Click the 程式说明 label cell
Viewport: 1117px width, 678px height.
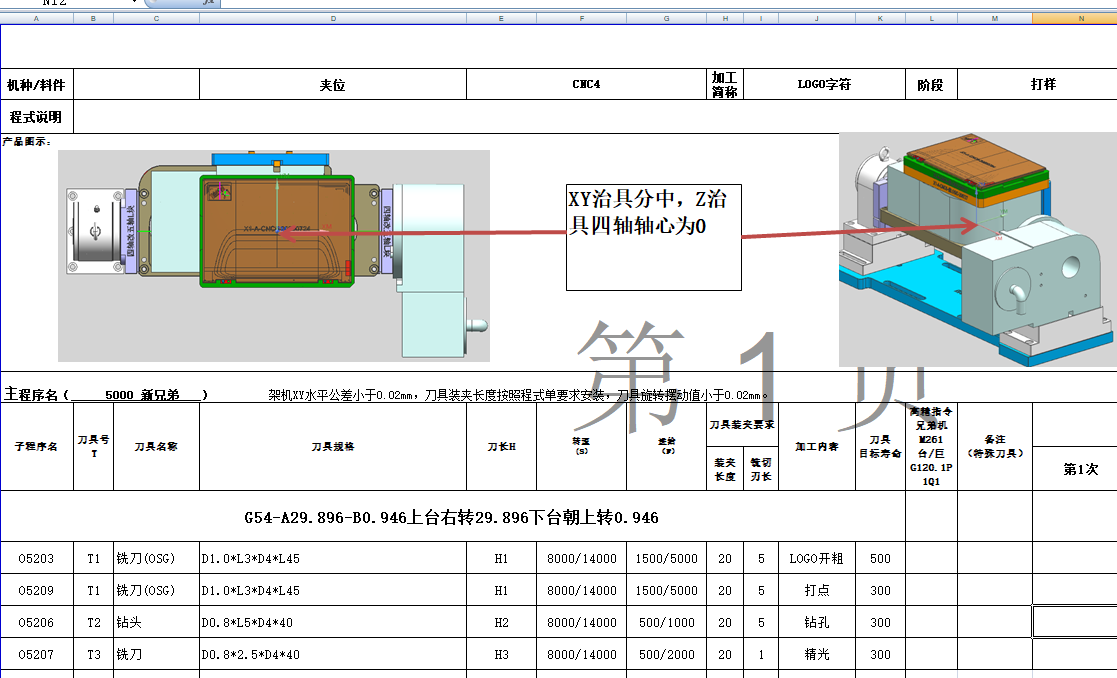[x=37, y=115]
